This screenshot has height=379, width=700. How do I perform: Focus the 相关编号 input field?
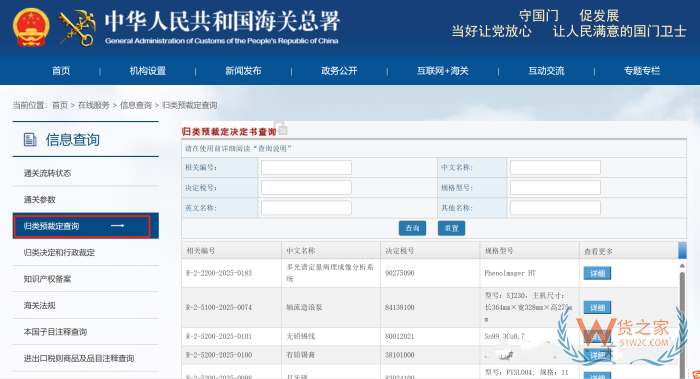click(x=306, y=168)
